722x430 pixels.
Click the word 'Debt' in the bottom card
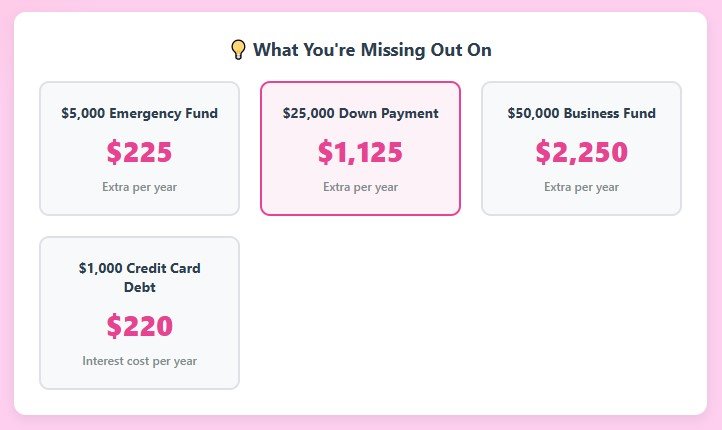coord(140,287)
